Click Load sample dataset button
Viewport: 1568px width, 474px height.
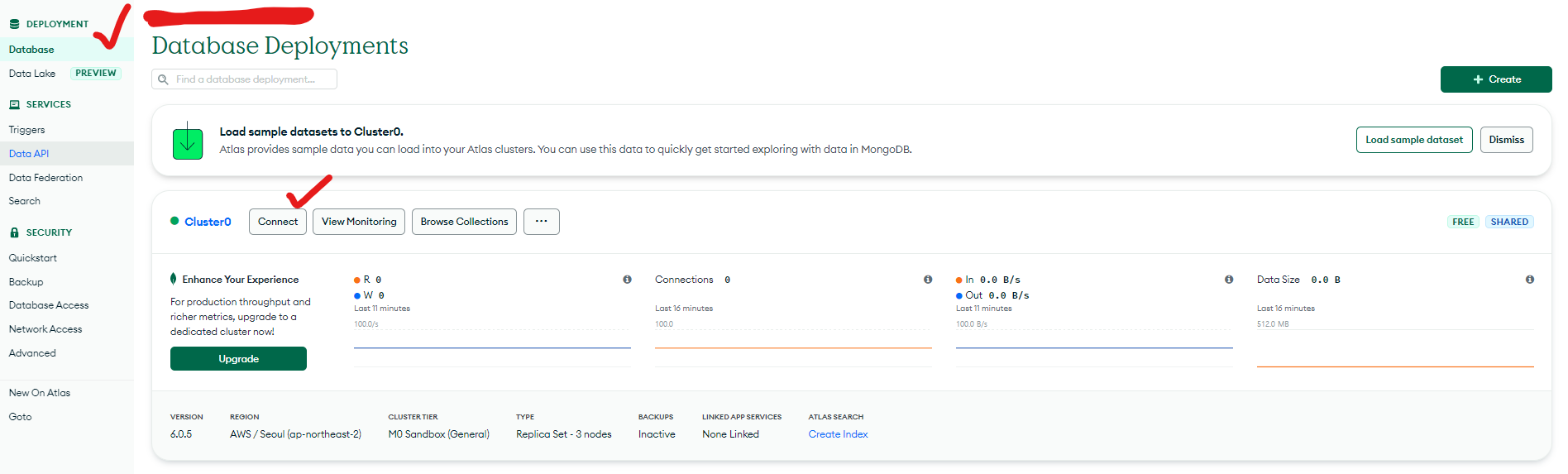[x=1414, y=140]
